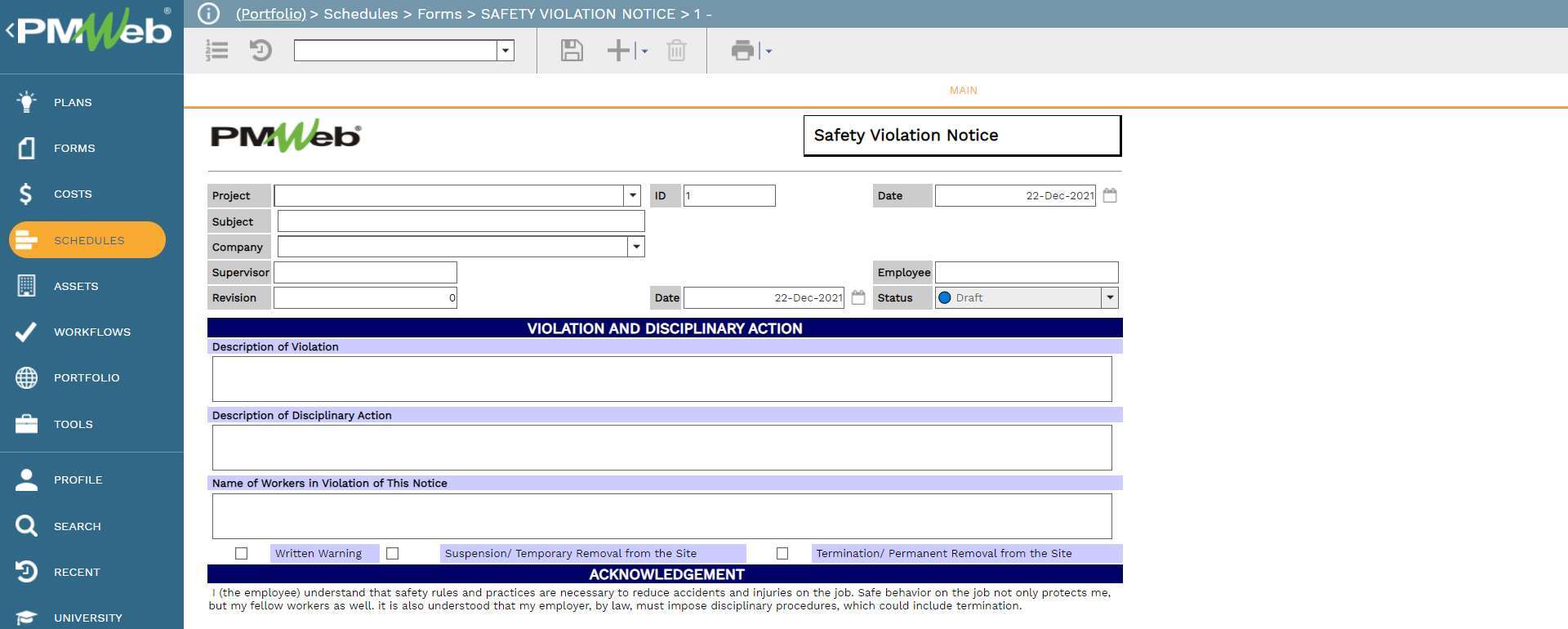Image resolution: width=1568 pixels, height=629 pixels.
Task: Click Description of Disciplinary Action text area
Action: click(661, 448)
